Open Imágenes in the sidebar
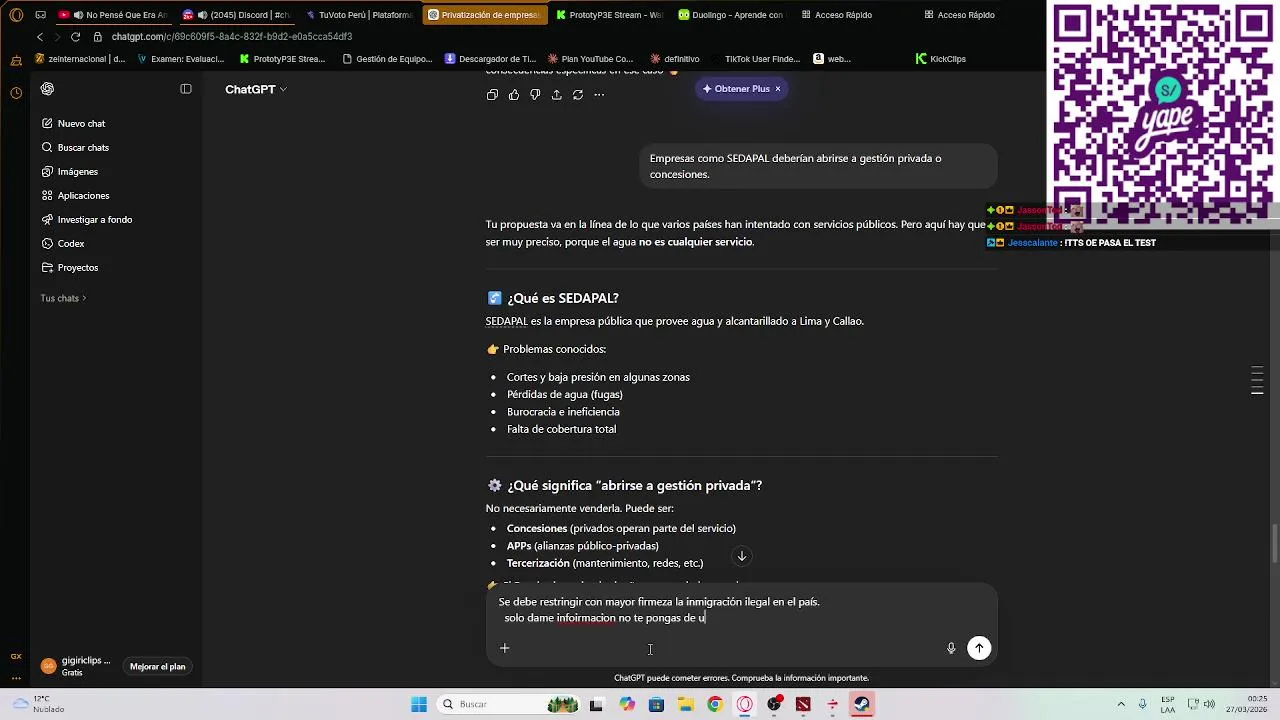This screenshot has width=1280, height=720. point(70,172)
